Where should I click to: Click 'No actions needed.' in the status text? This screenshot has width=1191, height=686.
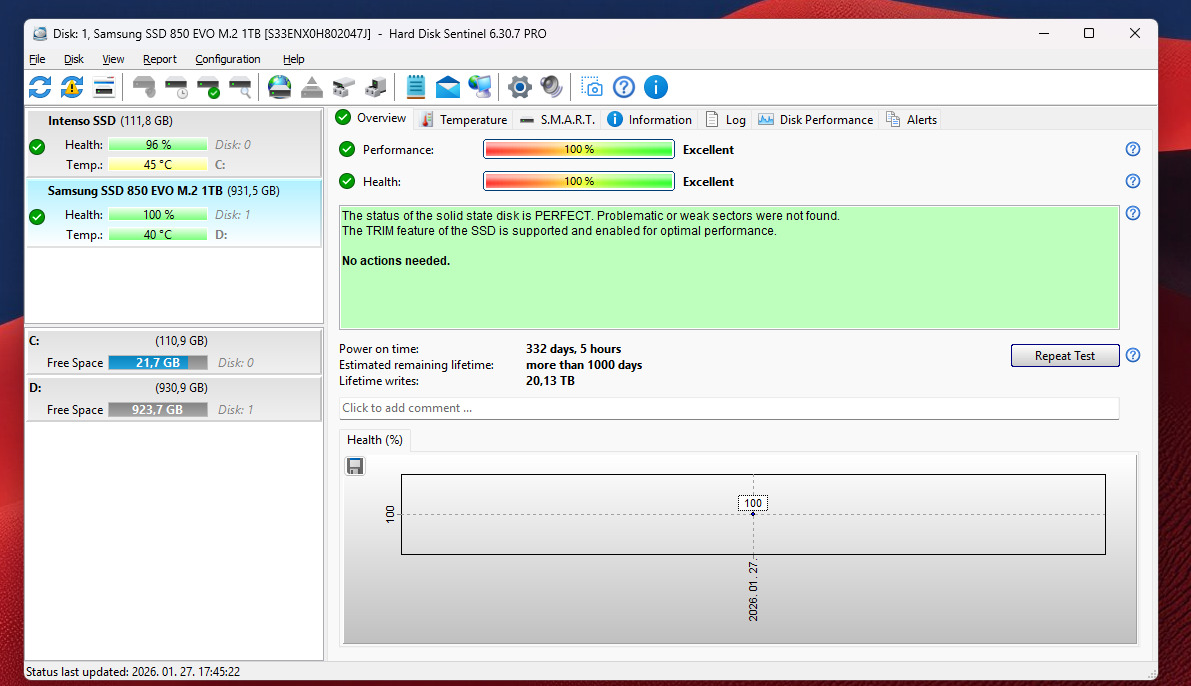[x=396, y=261]
